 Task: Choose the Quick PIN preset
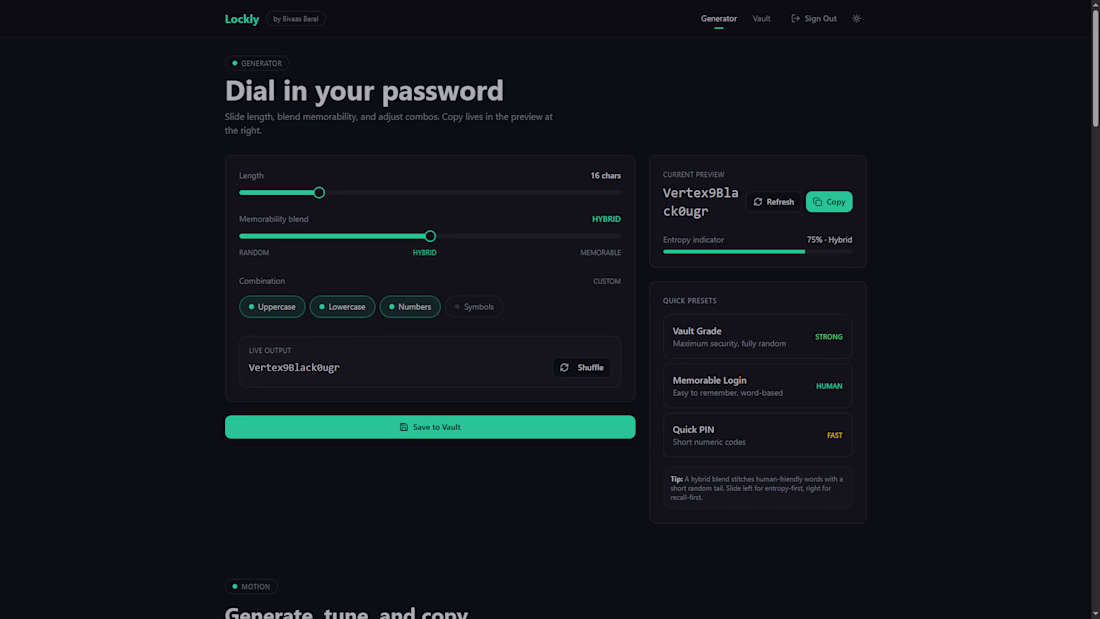coord(757,435)
